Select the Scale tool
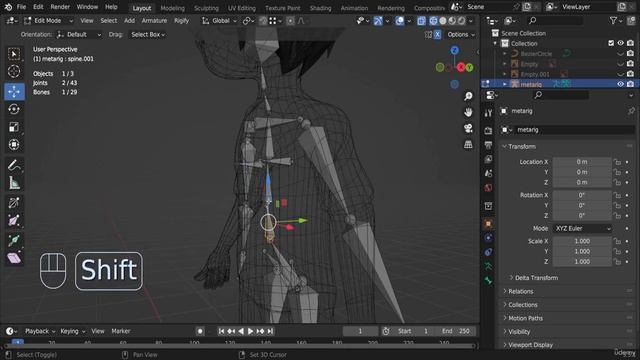Image resolution: width=640 pixels, height=360 pixels. [x=14, y=127]
